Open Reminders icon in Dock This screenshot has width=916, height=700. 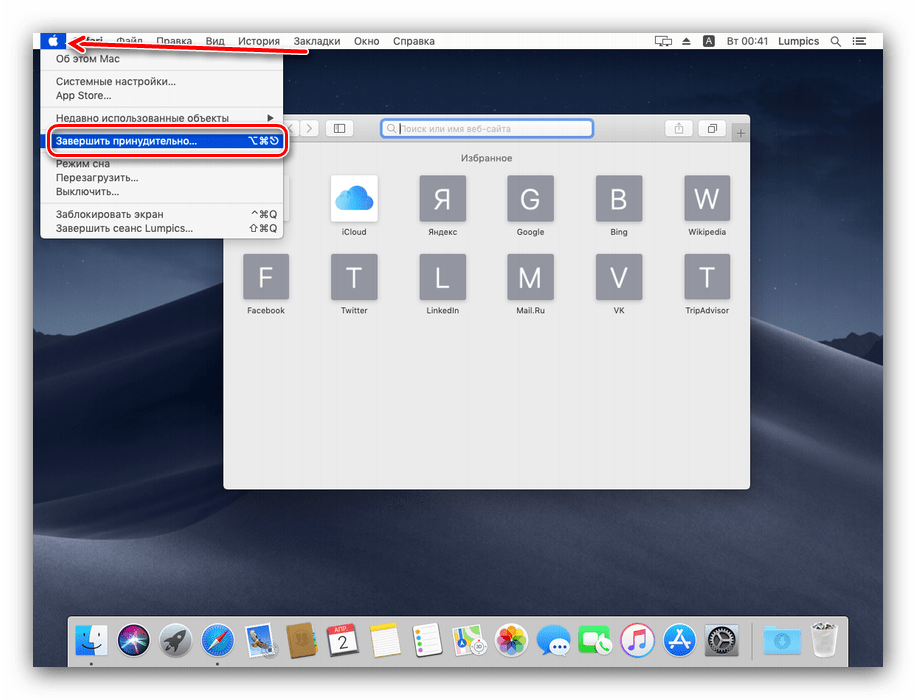click(x=427, y=640)
